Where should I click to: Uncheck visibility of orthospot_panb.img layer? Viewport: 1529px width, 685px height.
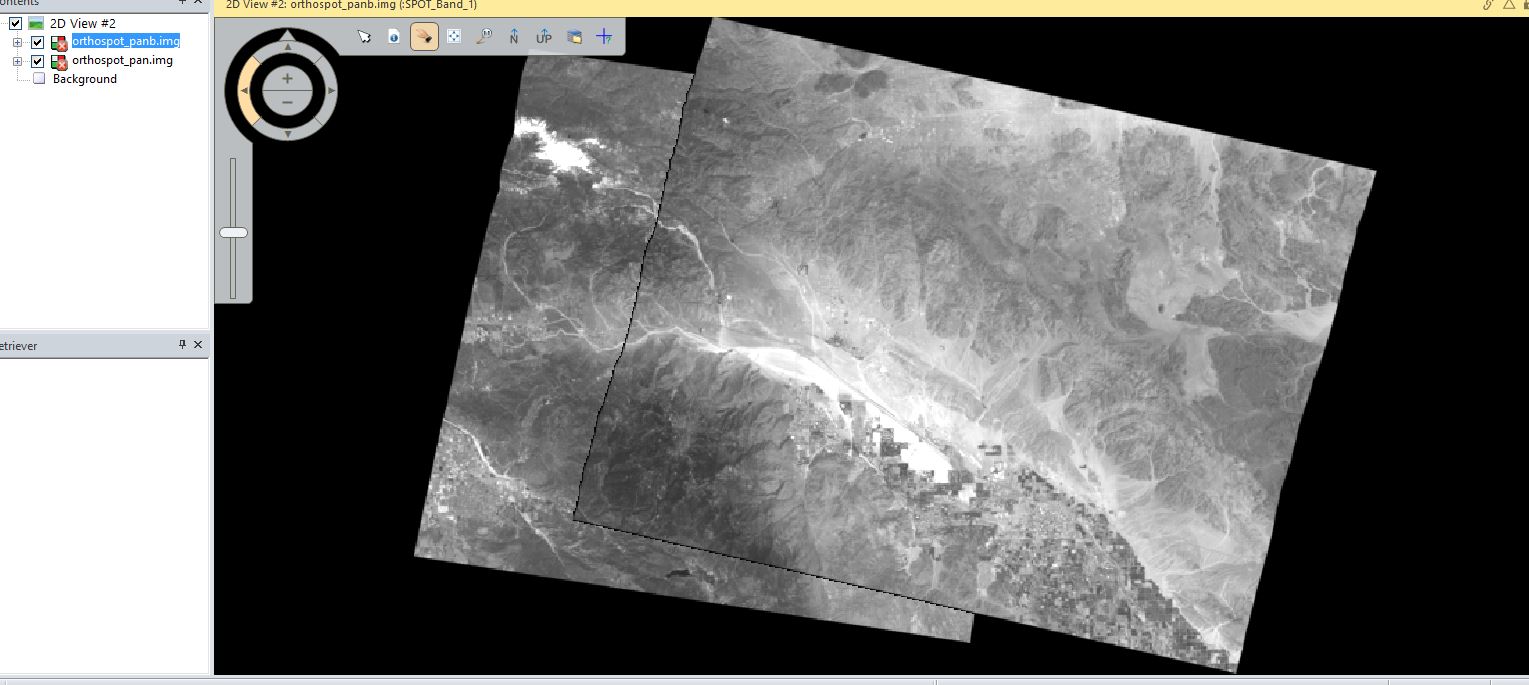(37, 42)
